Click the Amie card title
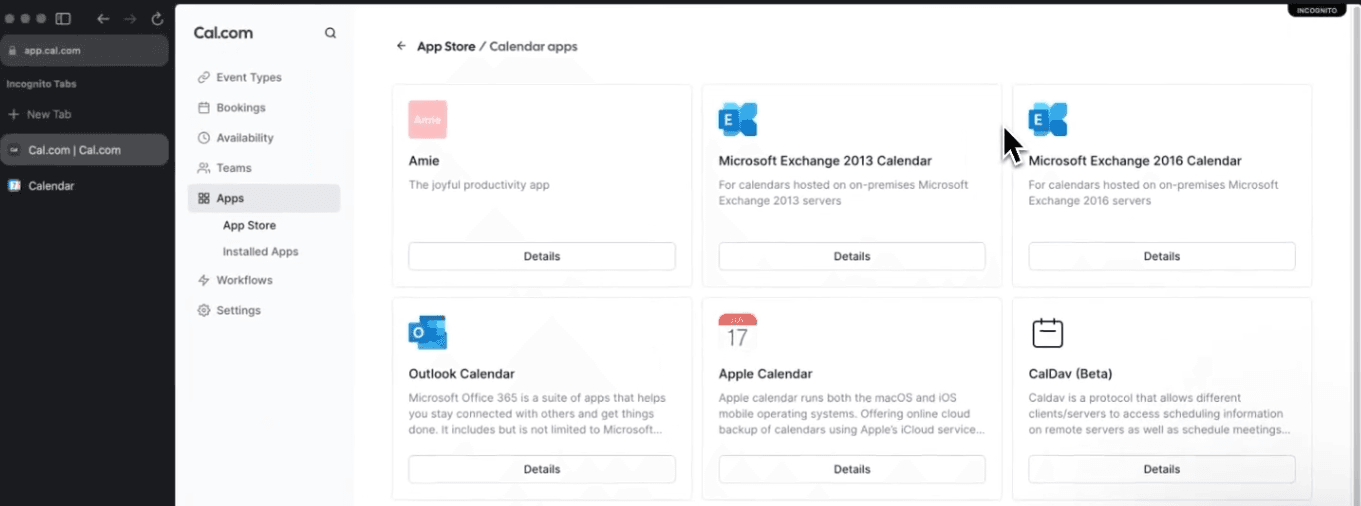This screenshot has height=506, width=1361. click(x=424, y=160)
